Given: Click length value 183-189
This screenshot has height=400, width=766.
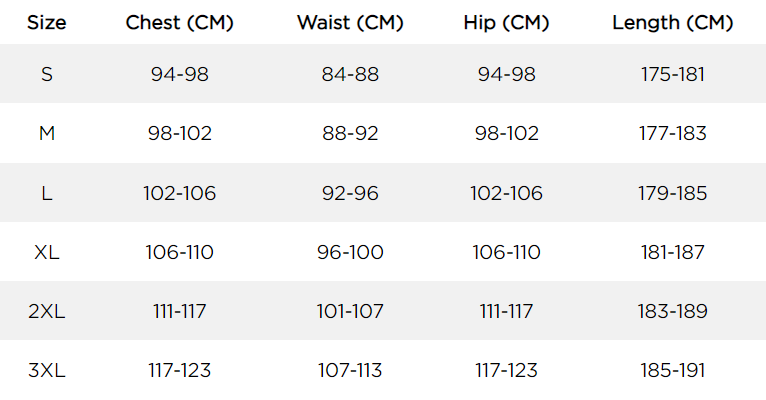Looking at the screenshot, I should (672, 311).
